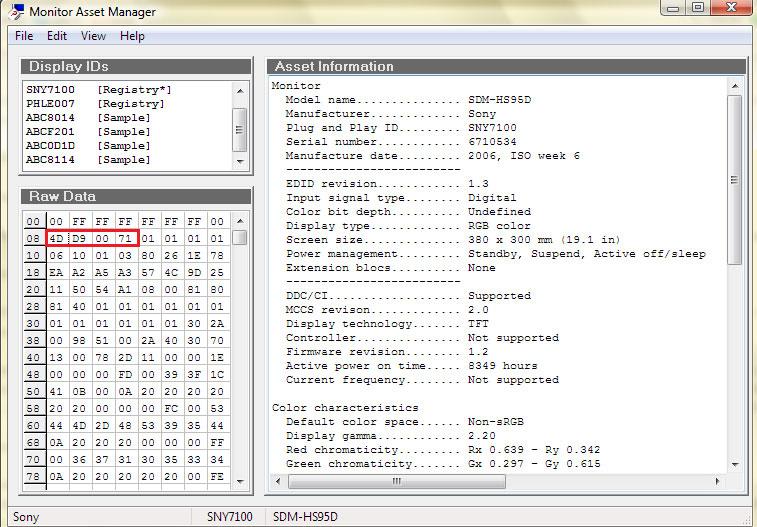Click Asset Information horizontal scrollbar thumb

397,481
